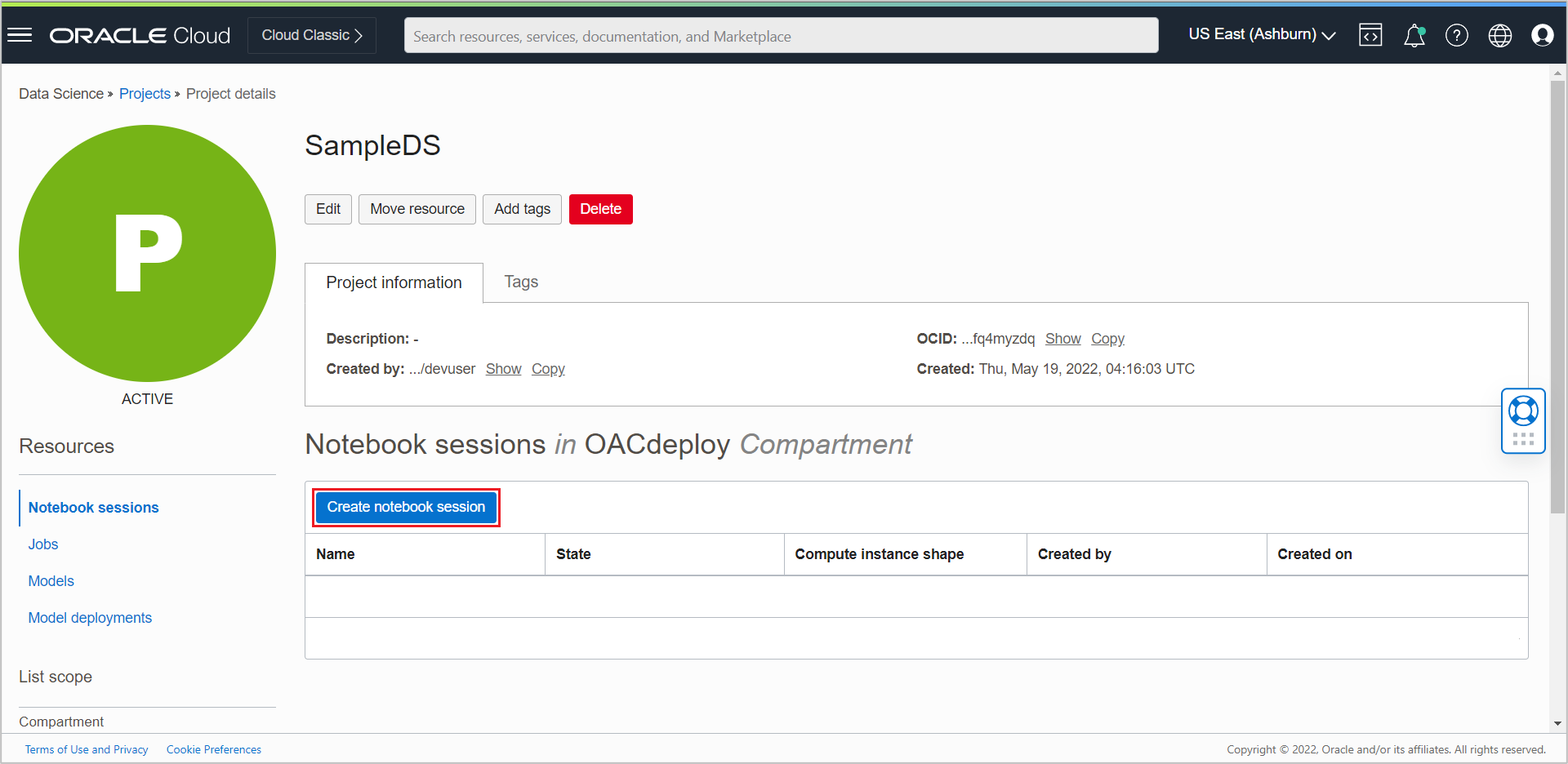Click the green project P icon
This screenshot has width=1568, height=764.
click(147, 253)
